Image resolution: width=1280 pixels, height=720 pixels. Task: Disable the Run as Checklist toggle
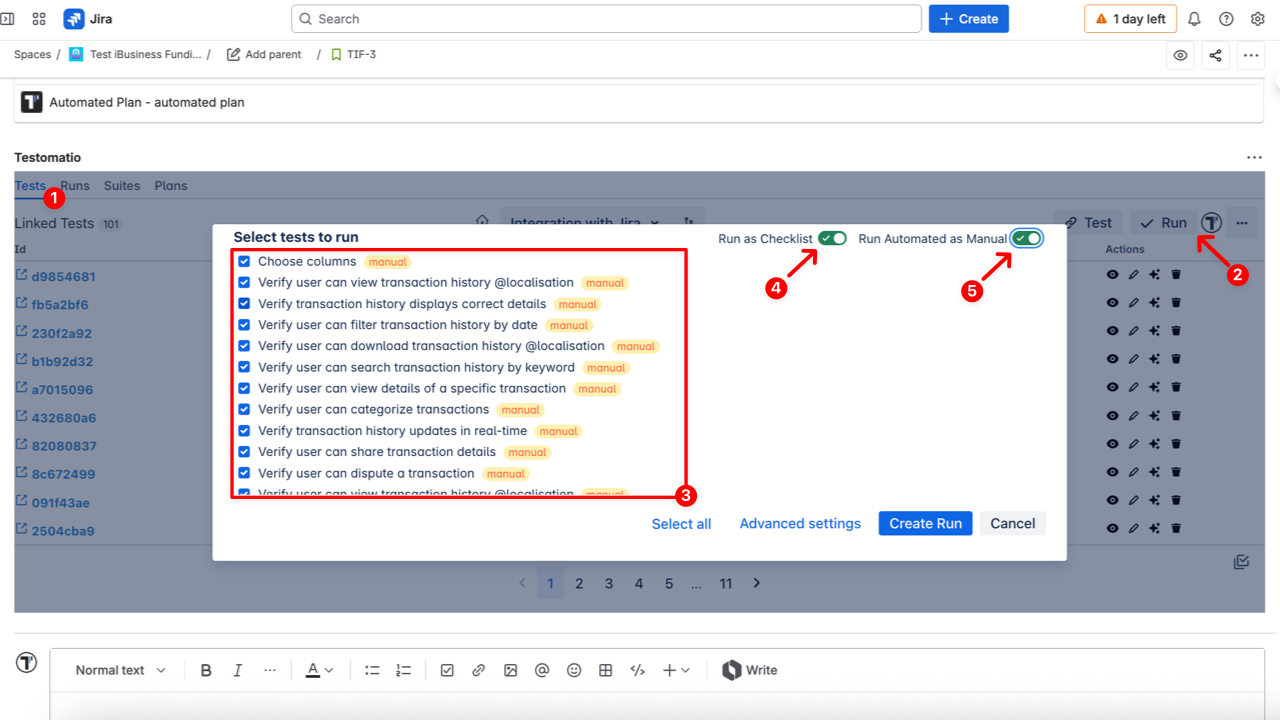pyautogui.click(x=830, y=239)
